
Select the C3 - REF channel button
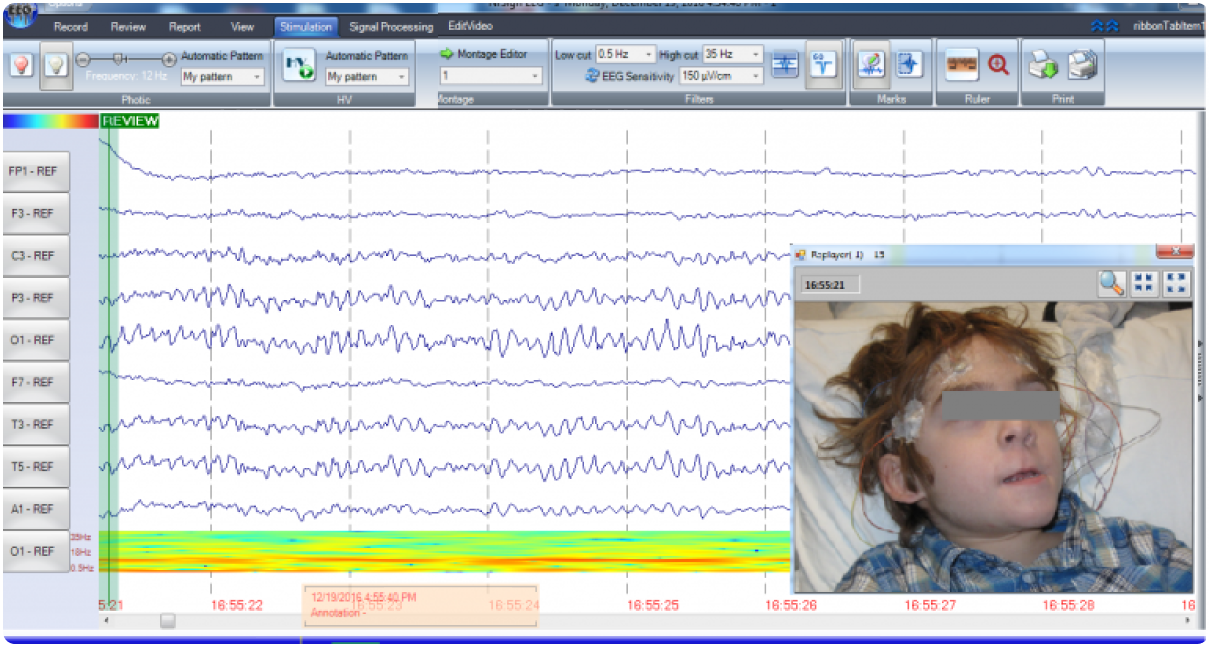tap(36, 256)
